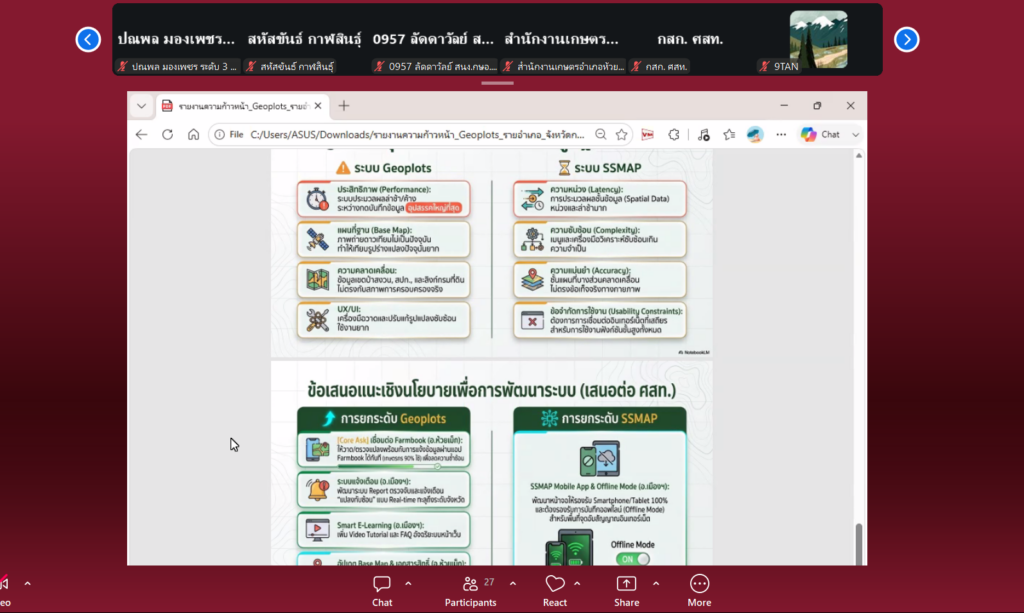Close the Geoplots PDF tab
The width and height of the screenshot is (1024, 613).
pos(318,106)
